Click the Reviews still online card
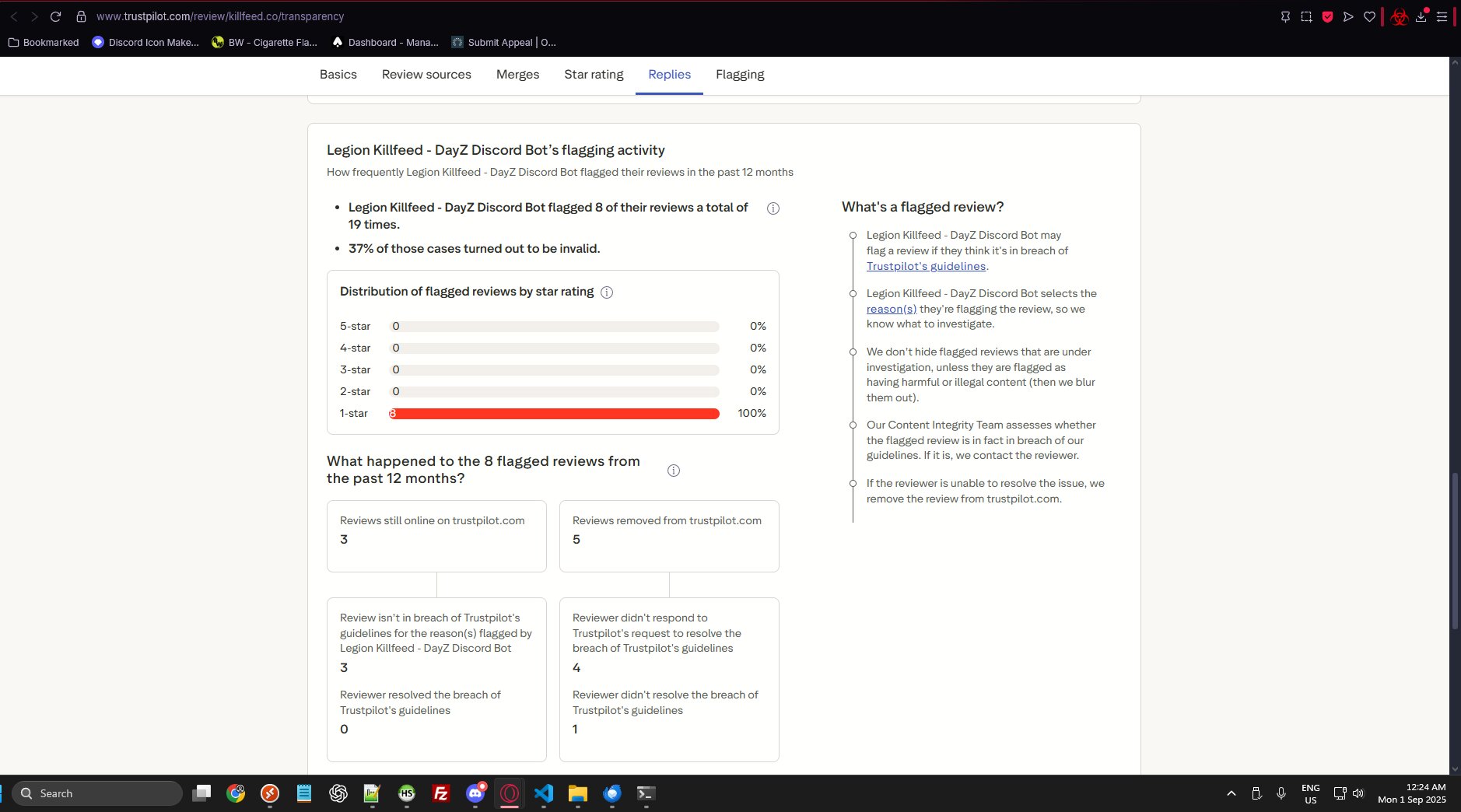The height and width of the screenshot is (812, 1461). pos(436,536)
